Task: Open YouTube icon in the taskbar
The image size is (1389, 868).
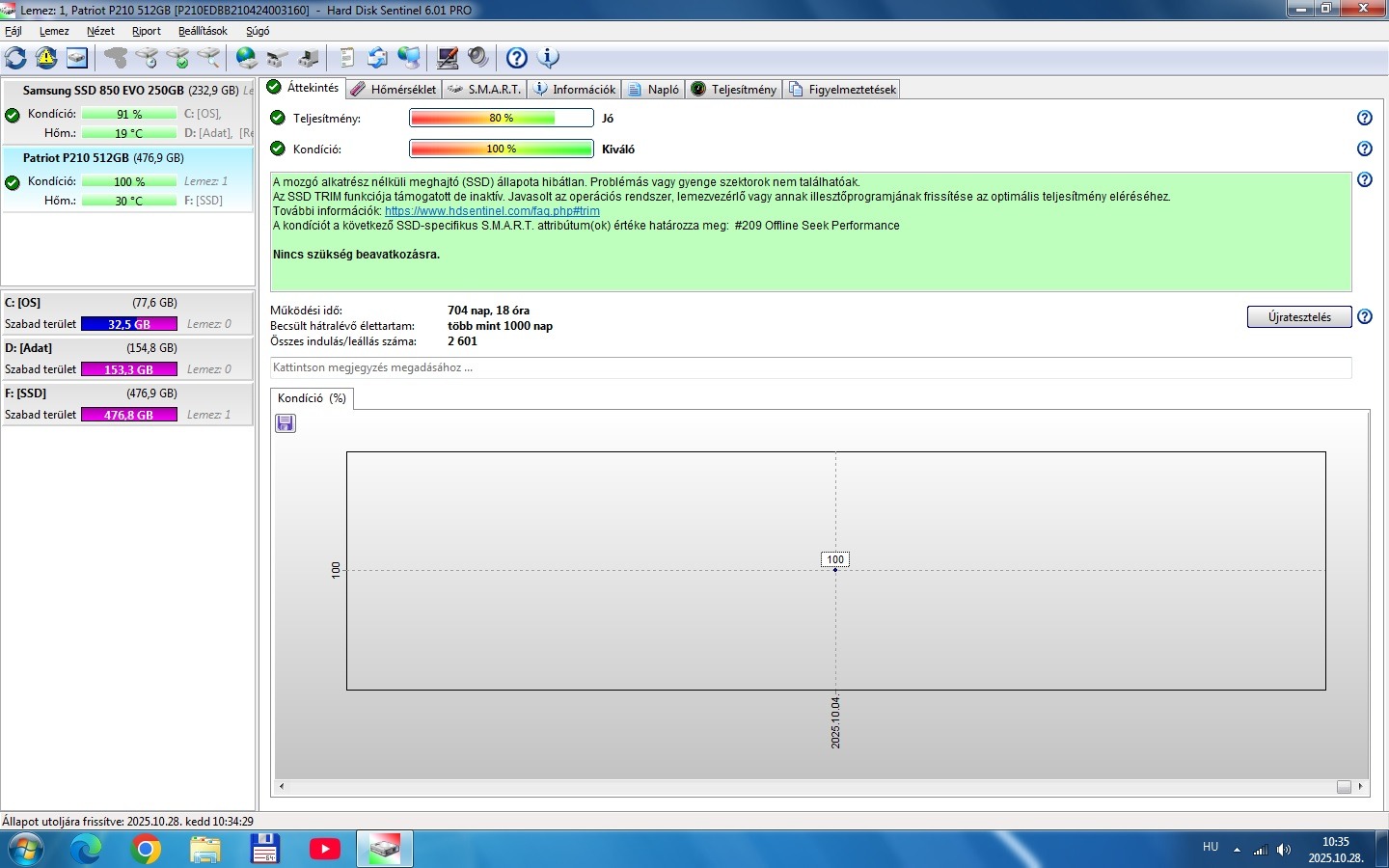Action: tap(325, 849)
